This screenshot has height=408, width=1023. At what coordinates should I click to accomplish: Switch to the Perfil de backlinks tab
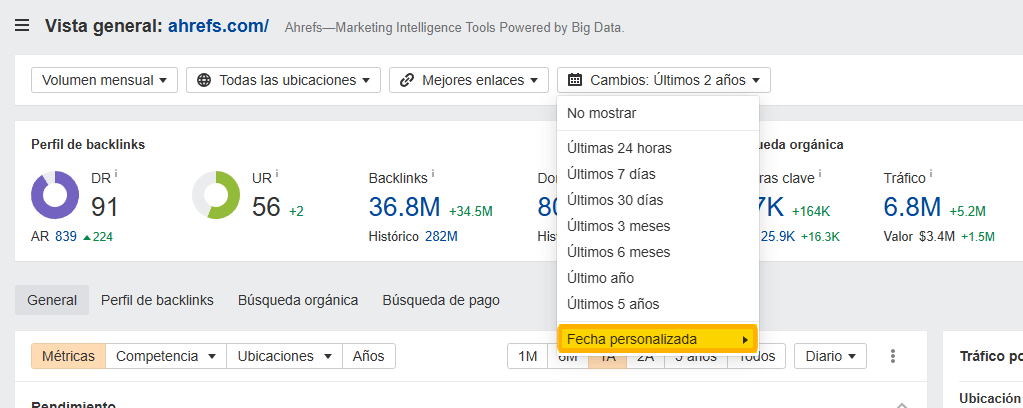click(x=157, y=300)
